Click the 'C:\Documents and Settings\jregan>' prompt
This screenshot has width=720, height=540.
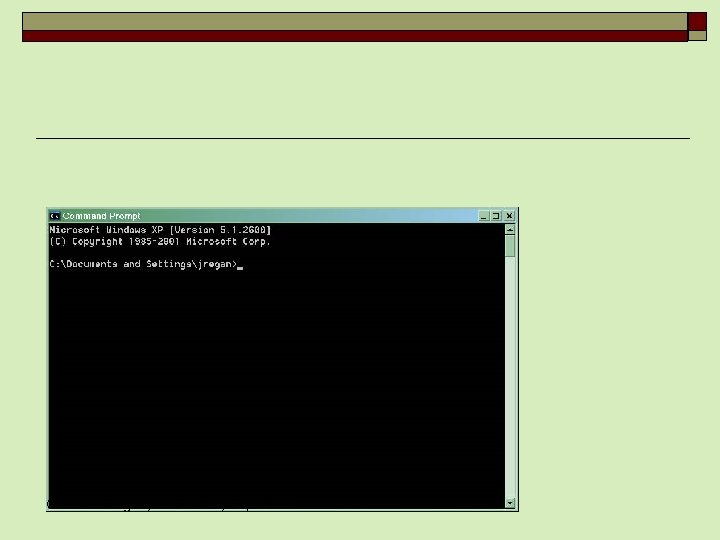pos(143,264)
